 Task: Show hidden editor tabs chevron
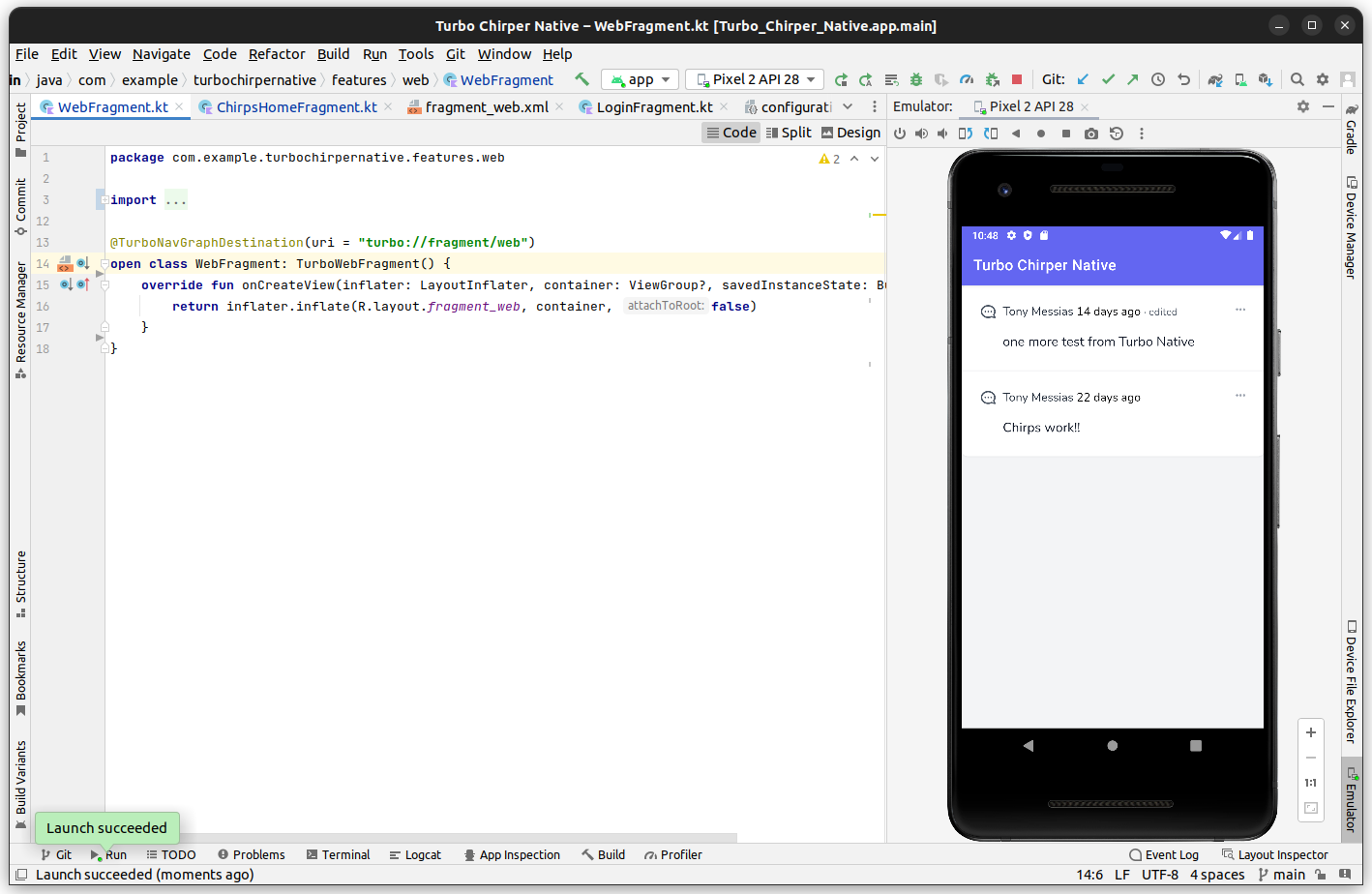click(x=848, y=106)
